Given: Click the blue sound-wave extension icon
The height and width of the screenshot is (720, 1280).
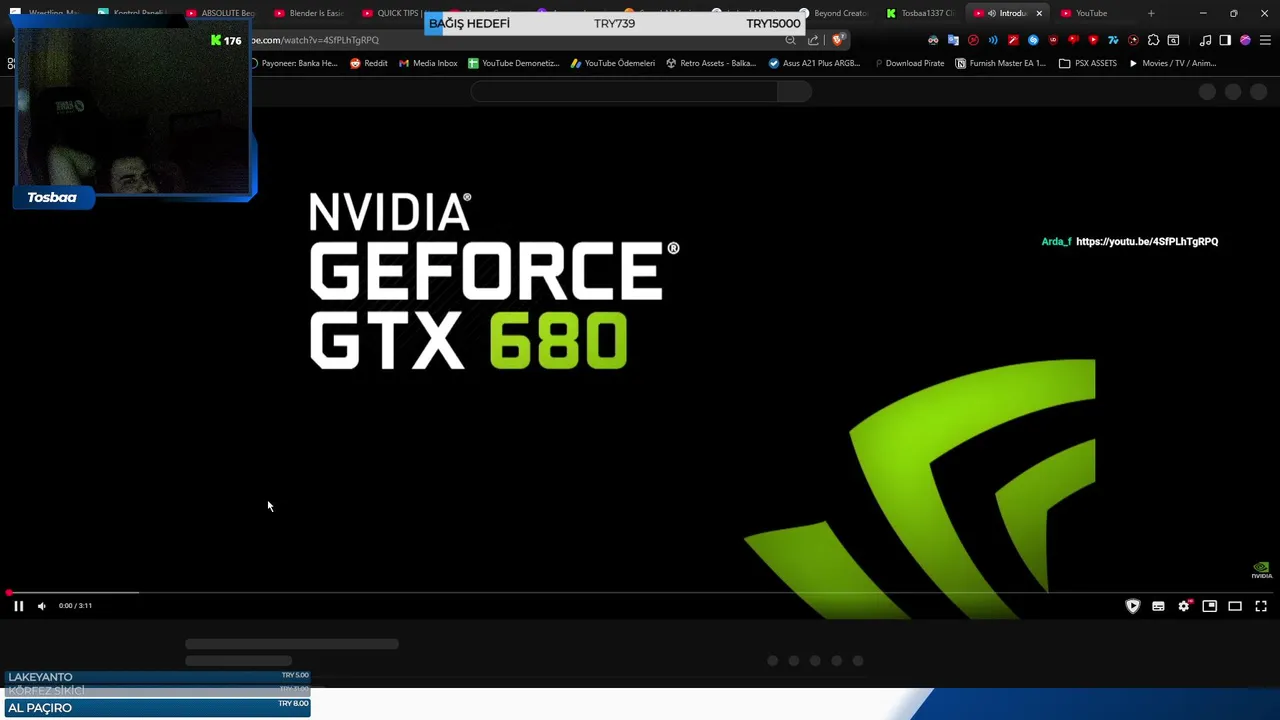Looking at the screenshot, I should (993, 40).
